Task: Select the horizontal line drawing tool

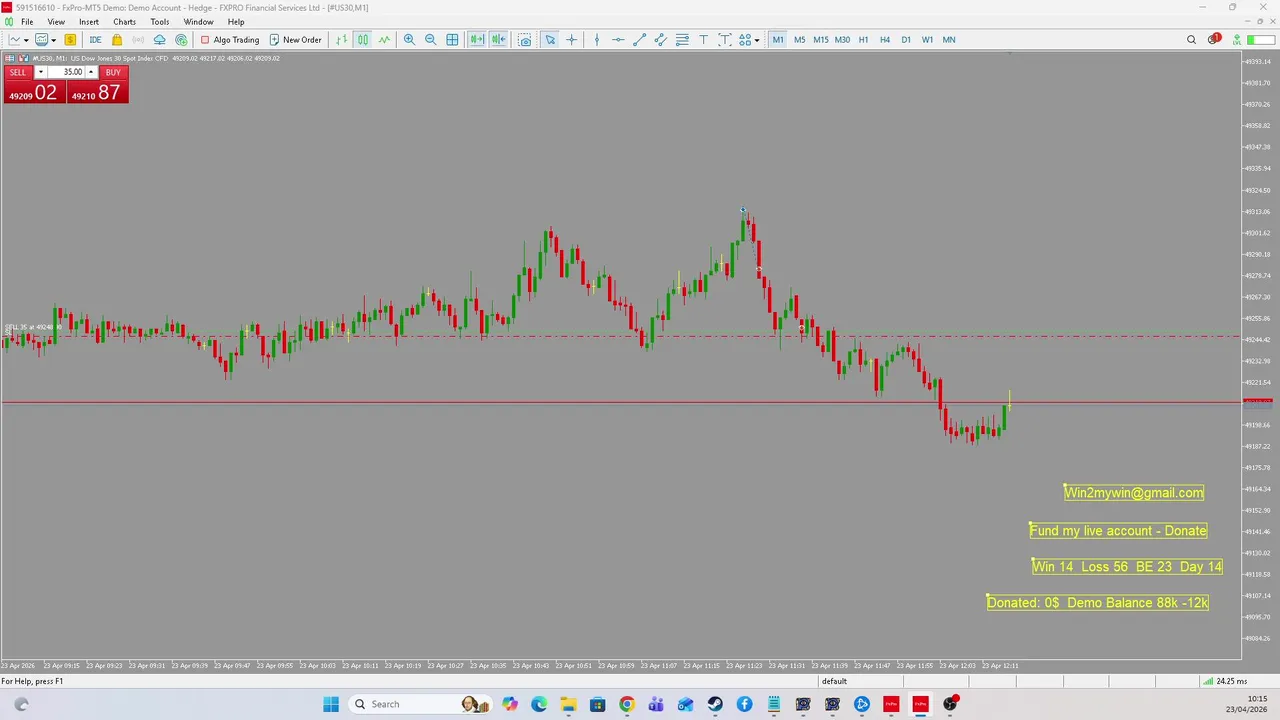Action: [x=618, y=40]
